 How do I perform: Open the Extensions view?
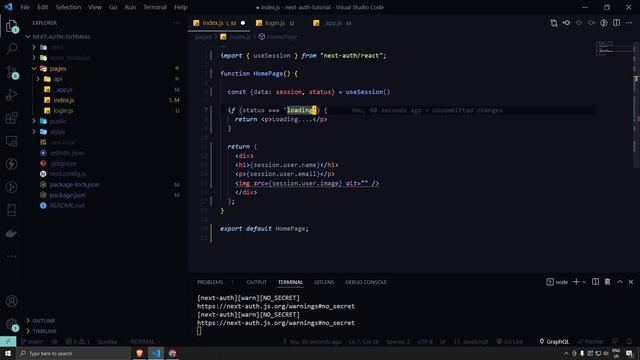point(12,118)
